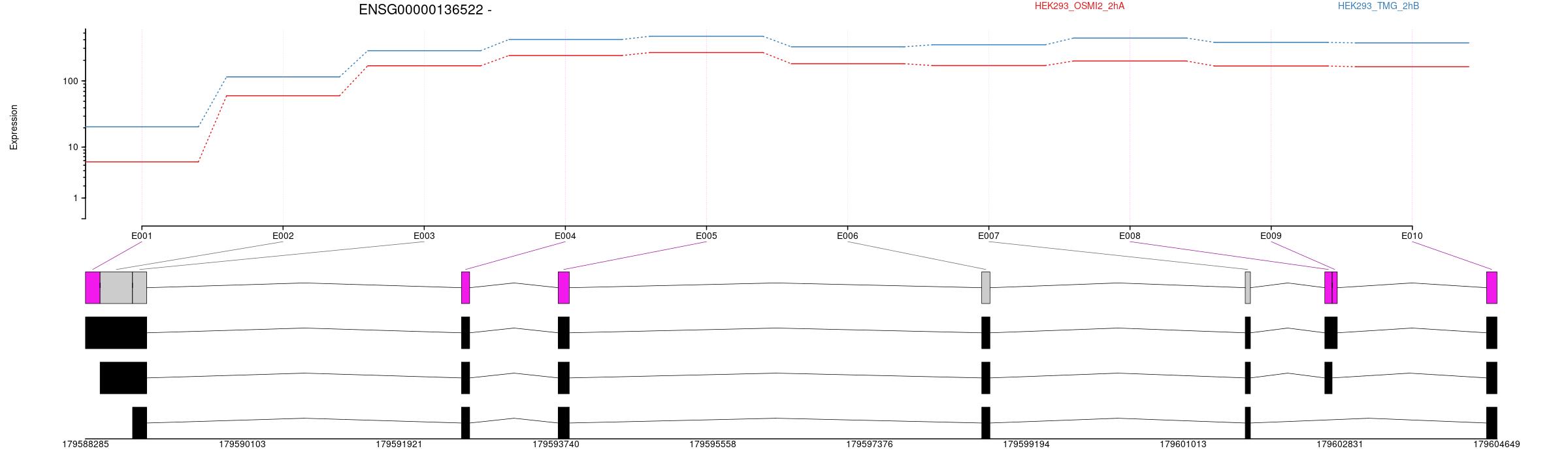Select exon bin label E009
The image size is (1568, 457).
tap(1271, 236)
